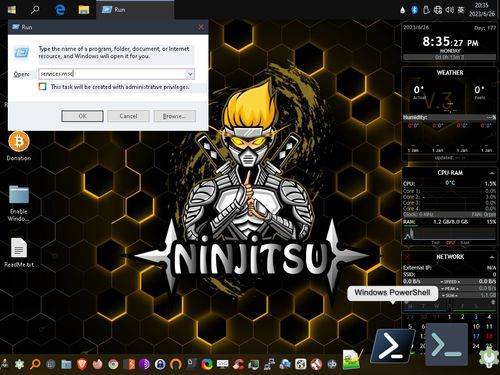500x375 pixels.
Task: Expand the Open combo box dropdown arrow
Action: click(190, 74)
